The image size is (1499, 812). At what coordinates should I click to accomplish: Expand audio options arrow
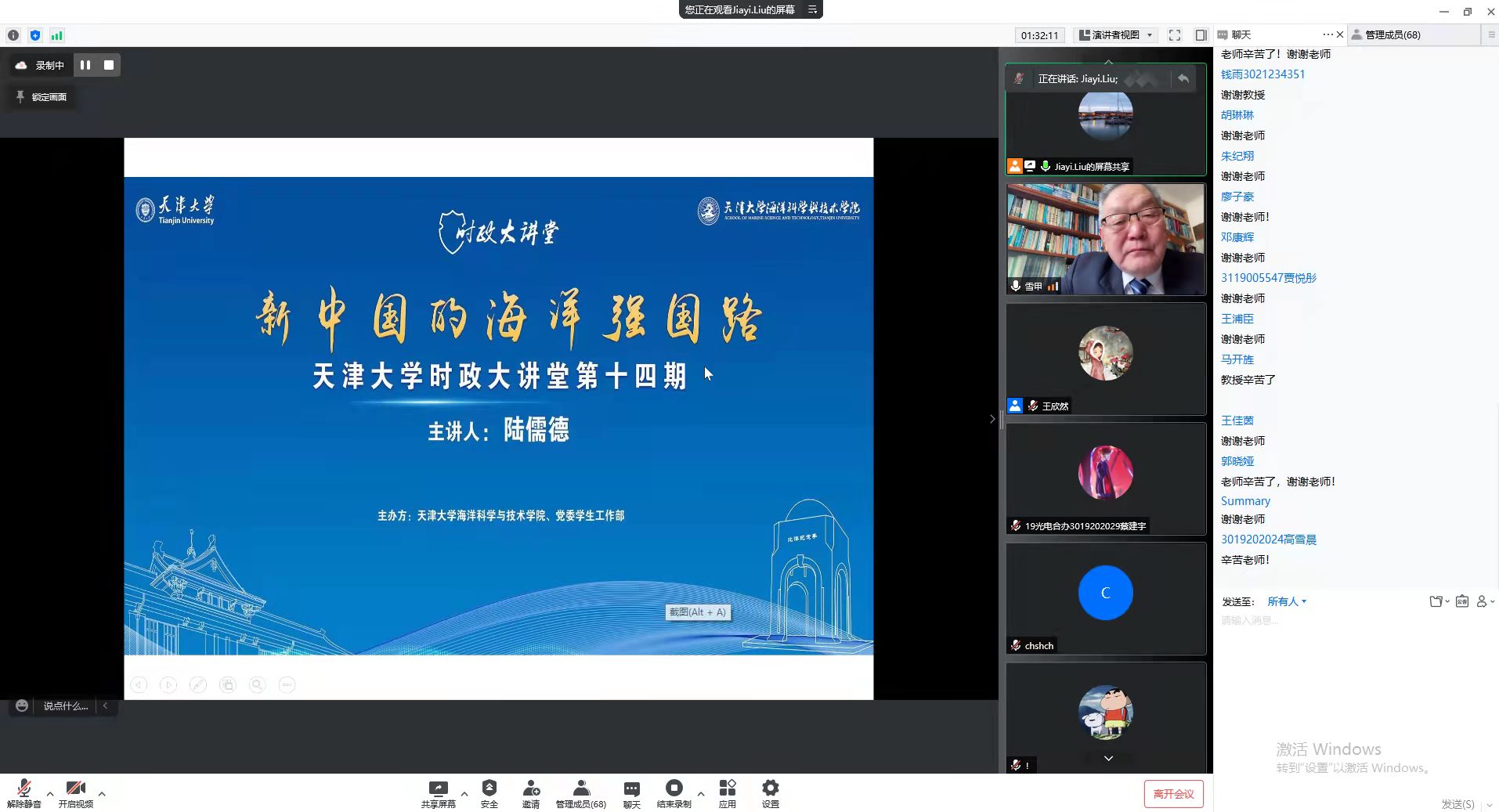pyautogui.click(x=50, y=794)
